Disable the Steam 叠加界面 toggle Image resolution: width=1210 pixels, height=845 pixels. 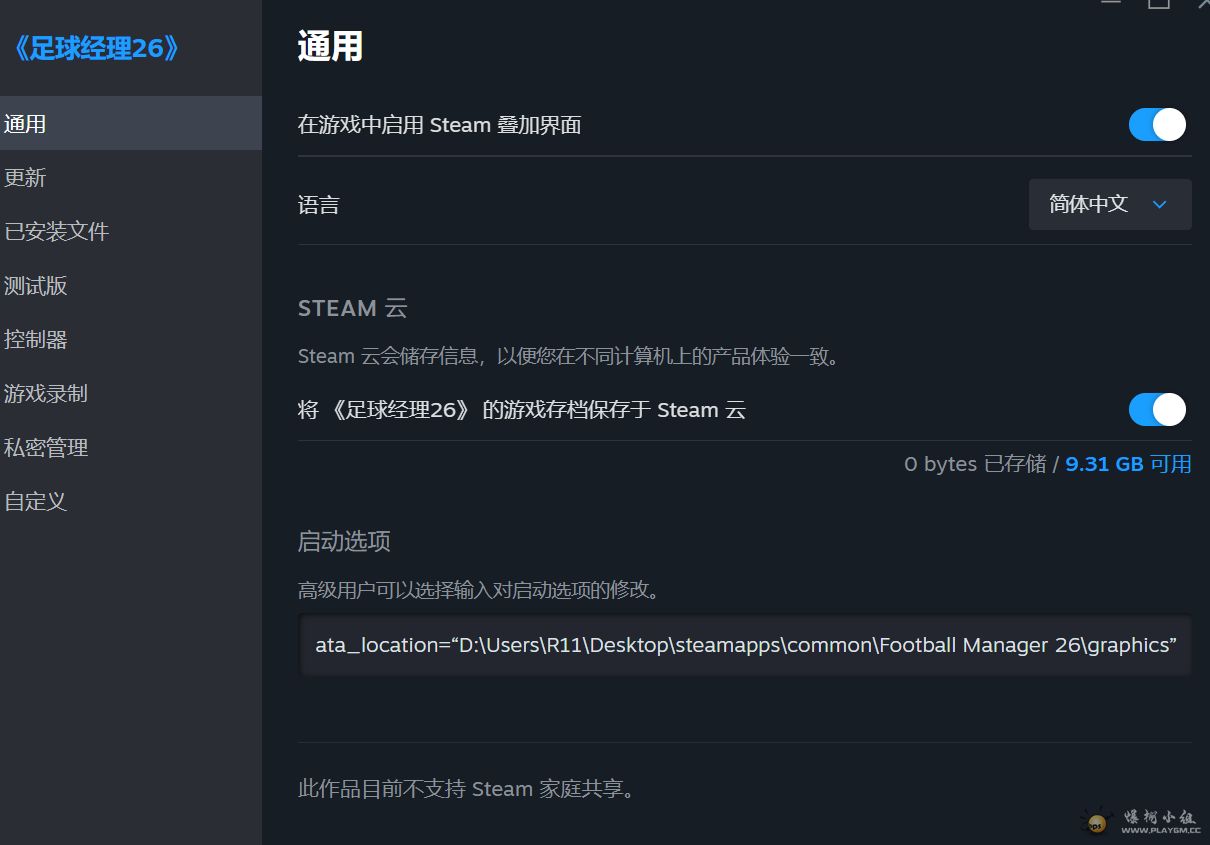(x=1157, y=125)
